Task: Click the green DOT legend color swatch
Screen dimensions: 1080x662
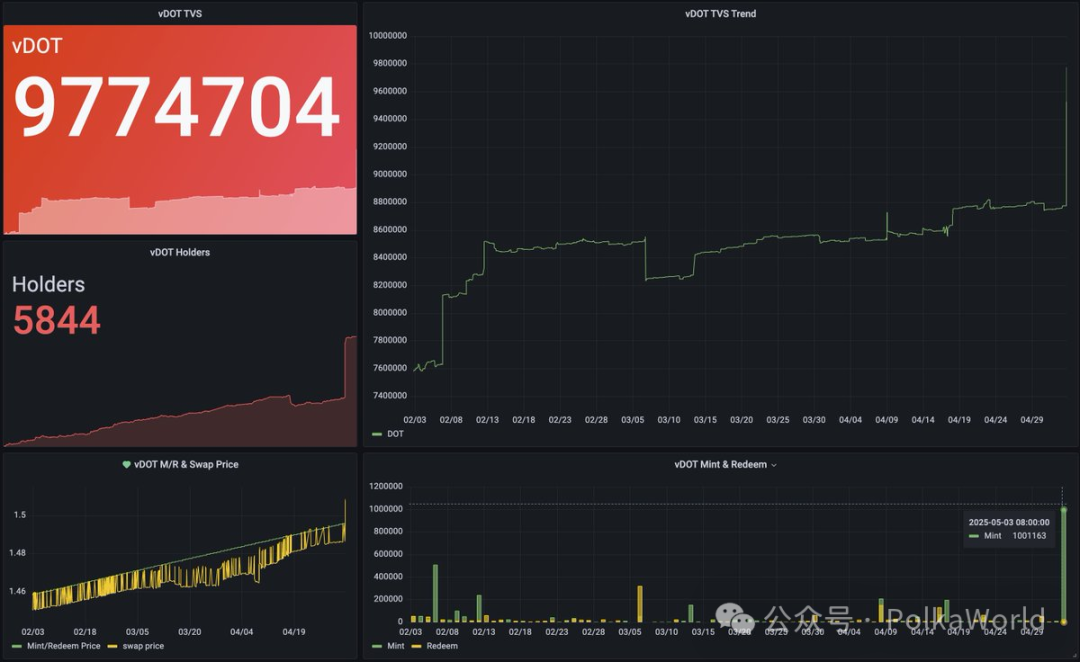Action: [377, 434]
